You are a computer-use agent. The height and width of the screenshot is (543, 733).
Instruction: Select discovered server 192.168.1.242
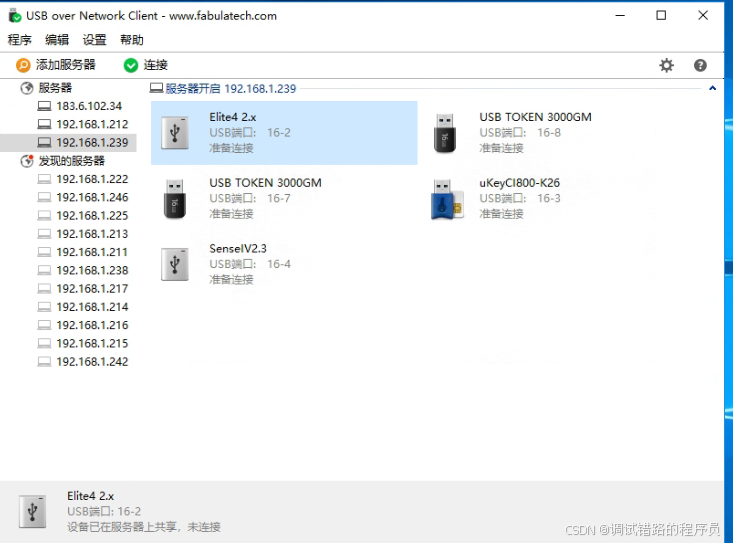tap(92, 361)
